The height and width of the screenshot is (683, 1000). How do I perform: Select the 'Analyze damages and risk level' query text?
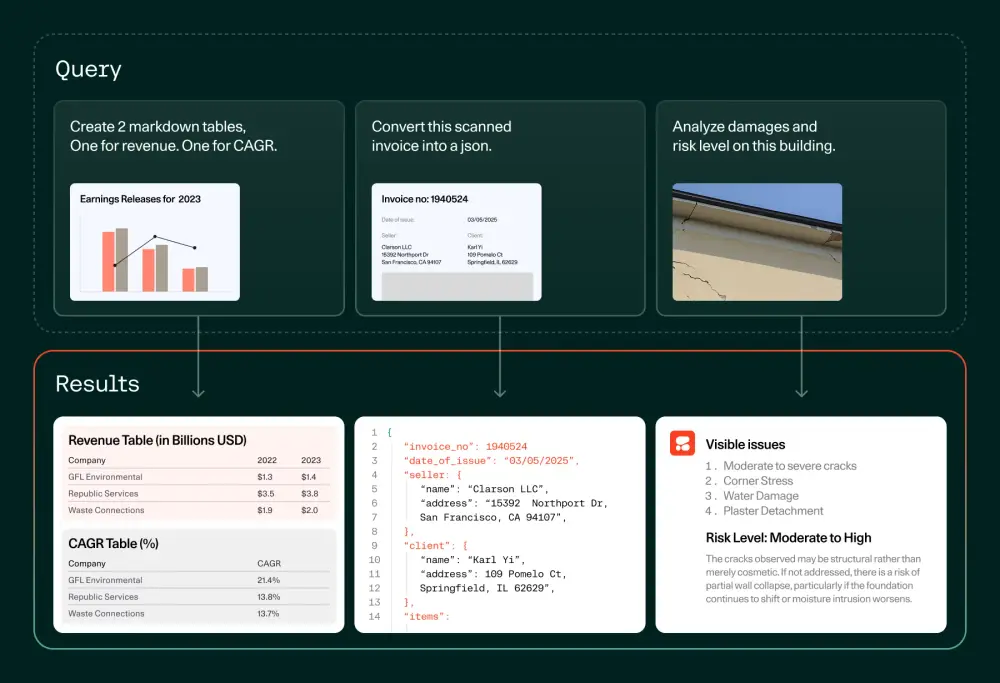[753, 136]
